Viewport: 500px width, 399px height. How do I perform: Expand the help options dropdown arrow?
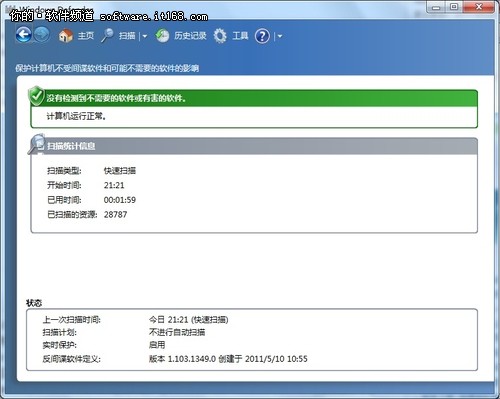[280, 36]
